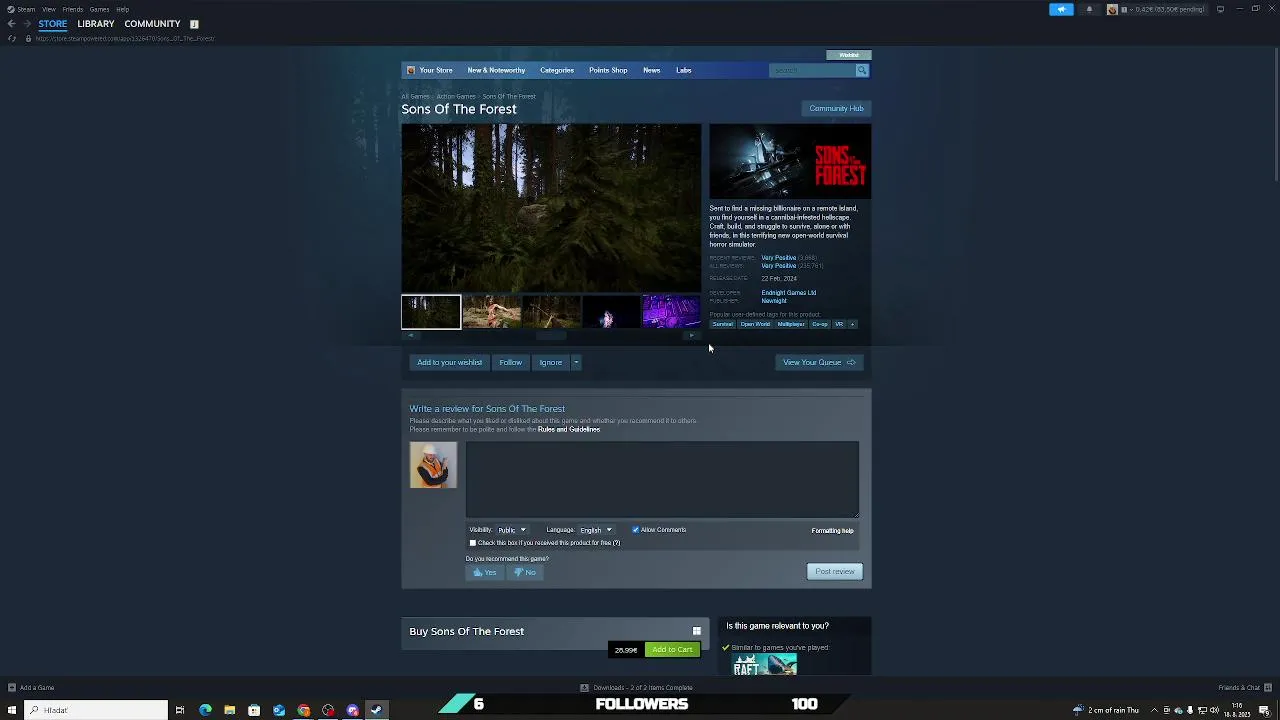Click the green Add to Cart button
1280x720 pixels.
coord(672,650)
